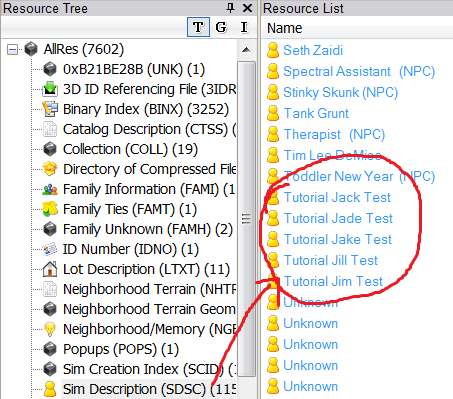Select Tutorial Jim Test resource

click(x=333, y=282)
